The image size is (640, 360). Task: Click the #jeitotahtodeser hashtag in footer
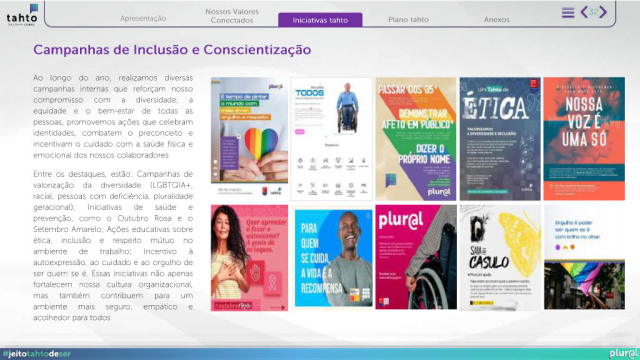[37, 354]
